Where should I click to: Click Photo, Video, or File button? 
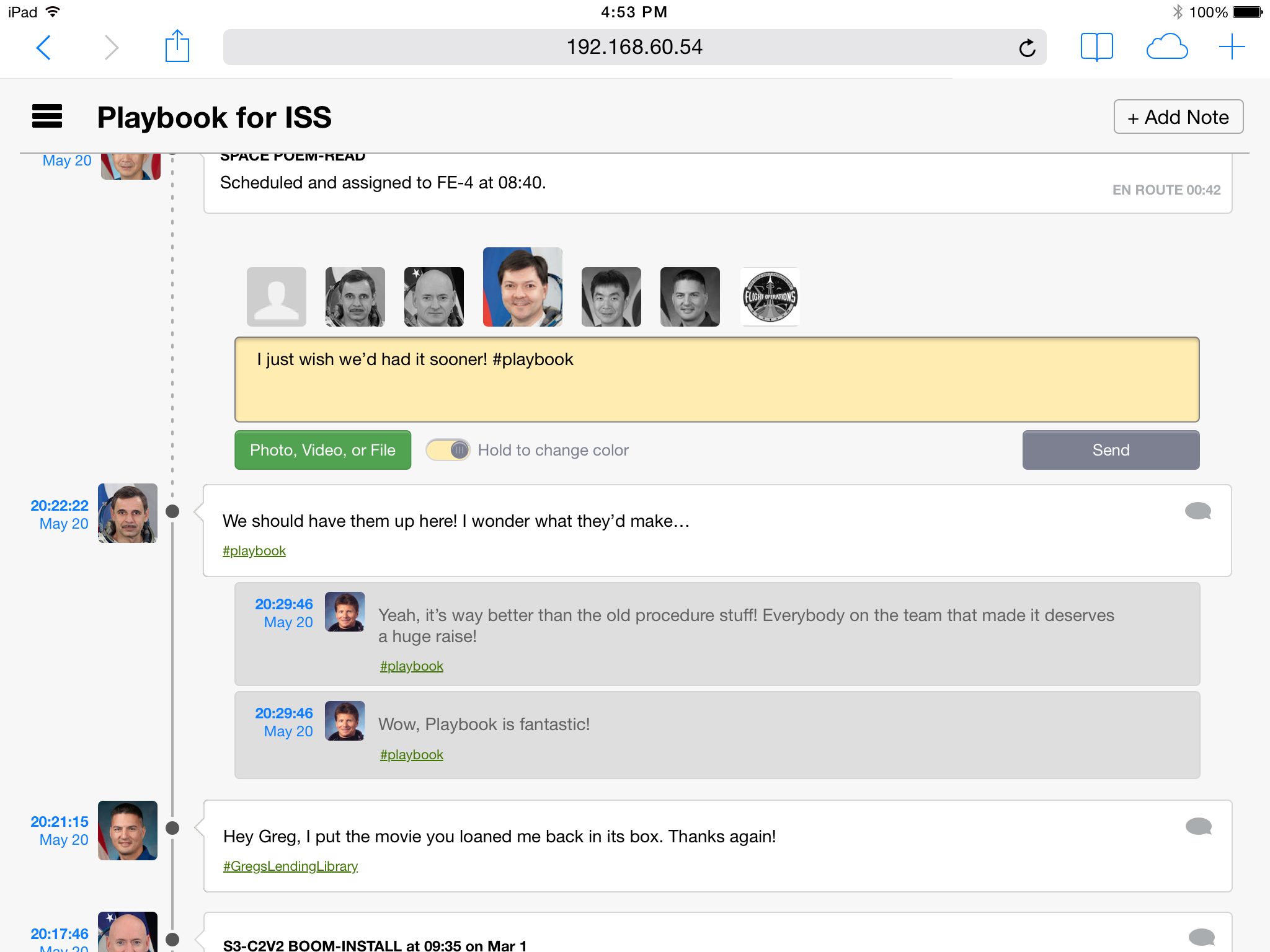tap(322, 450)
